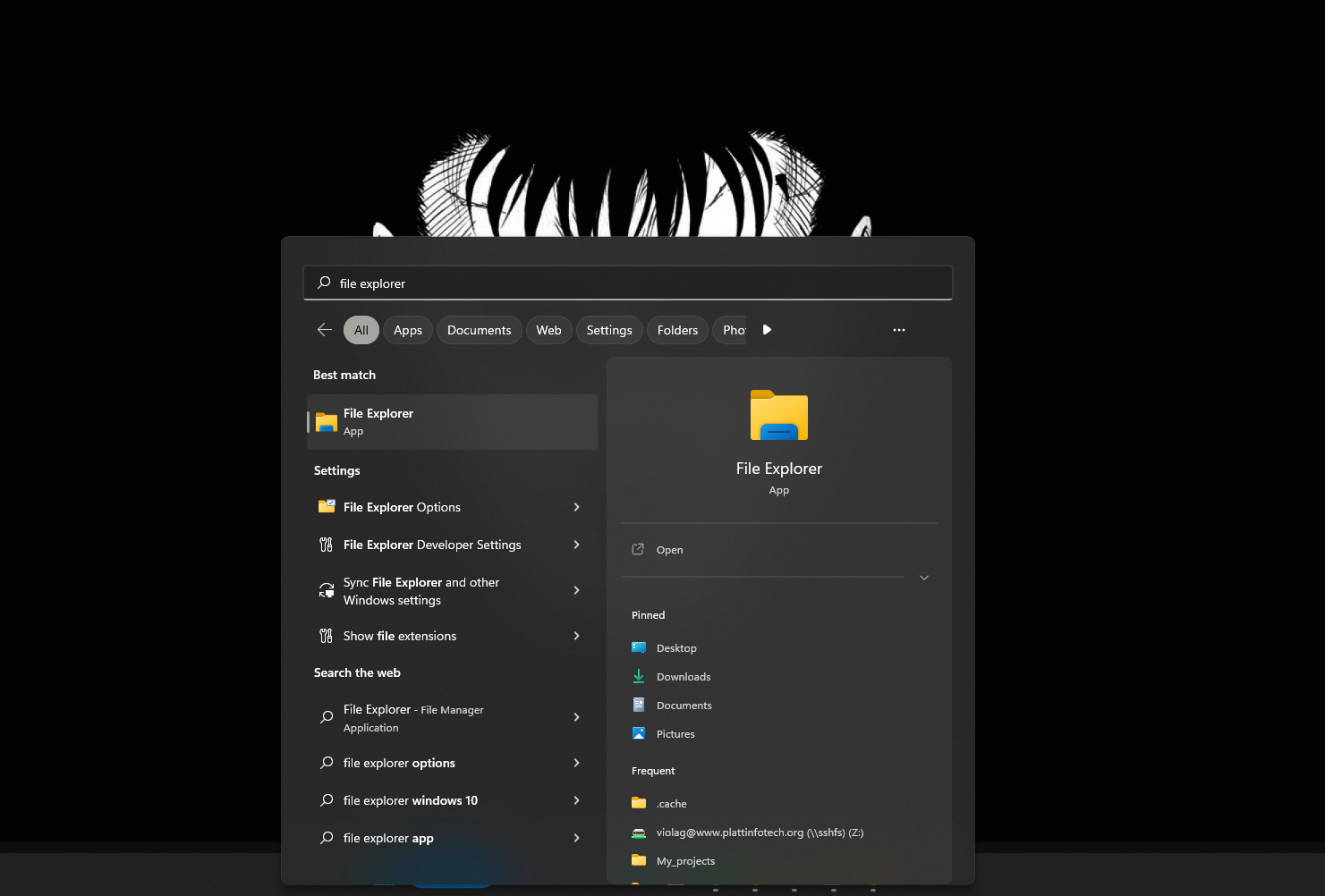The width and height of the screenshot is (1325, 896).
Task: Switch to the Apps filter tab
Action: point(408,330)
